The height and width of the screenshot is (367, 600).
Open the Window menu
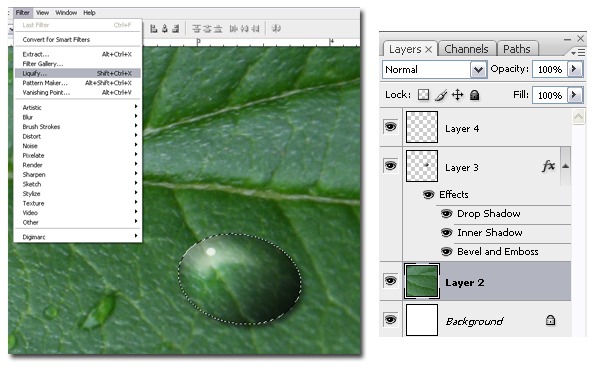(x=66, y=13)
